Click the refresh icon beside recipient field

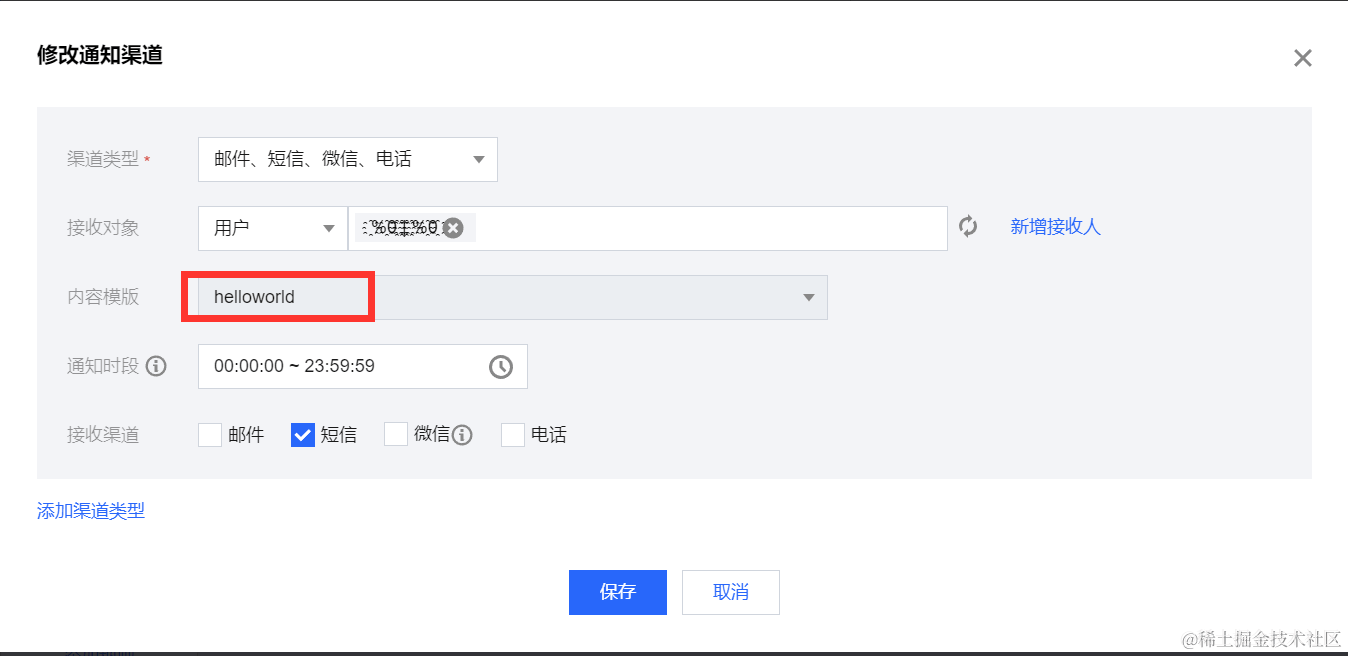tap(967, 227)
